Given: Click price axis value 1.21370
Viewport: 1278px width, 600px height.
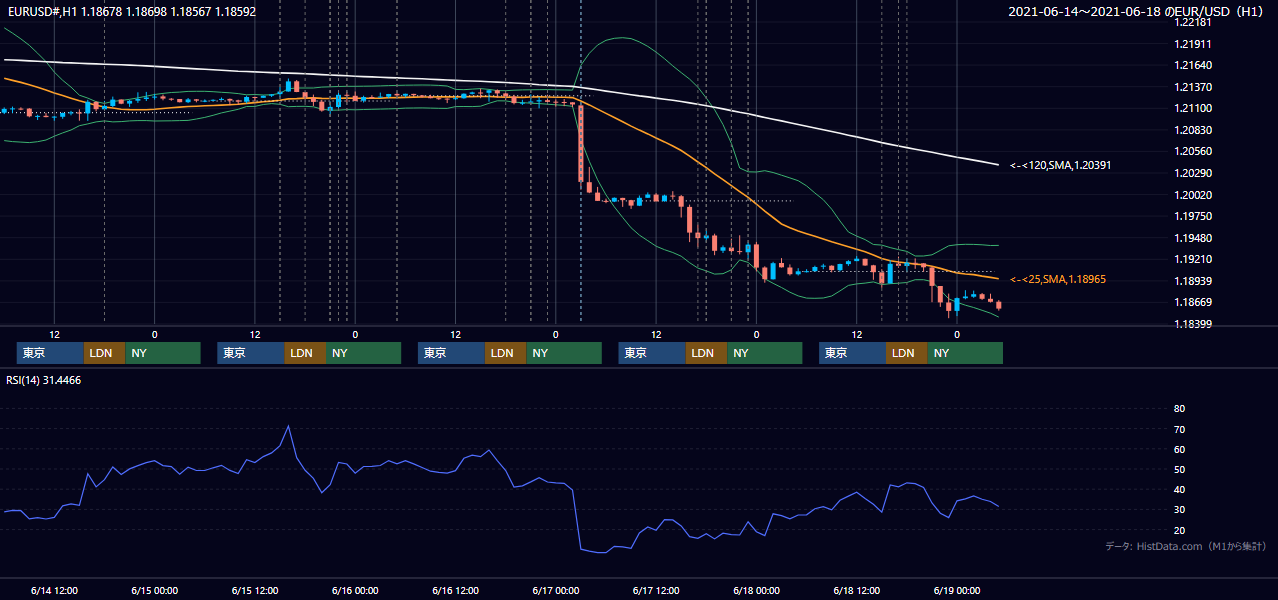Looking at the screenshot, I should (1193, 87).
